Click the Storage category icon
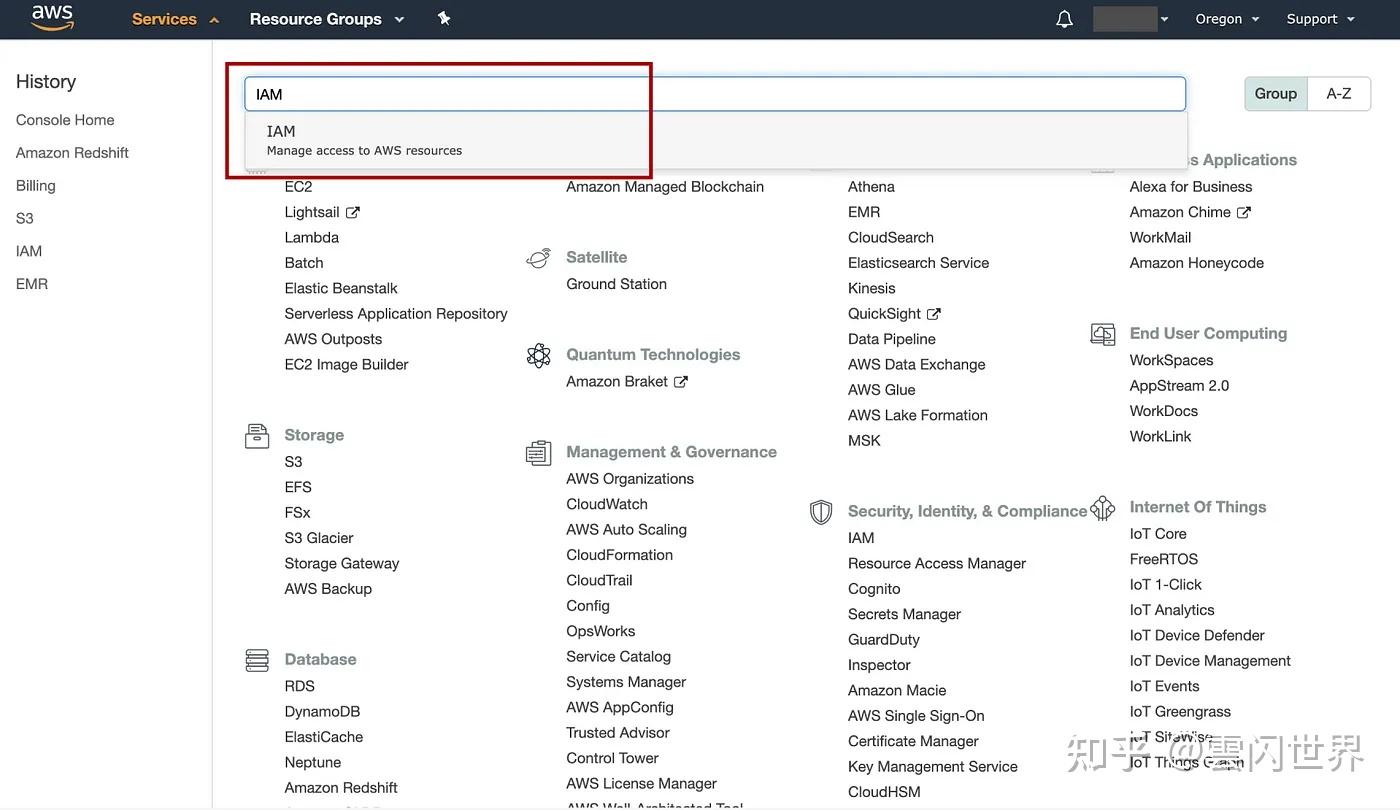 click(256, 434)
